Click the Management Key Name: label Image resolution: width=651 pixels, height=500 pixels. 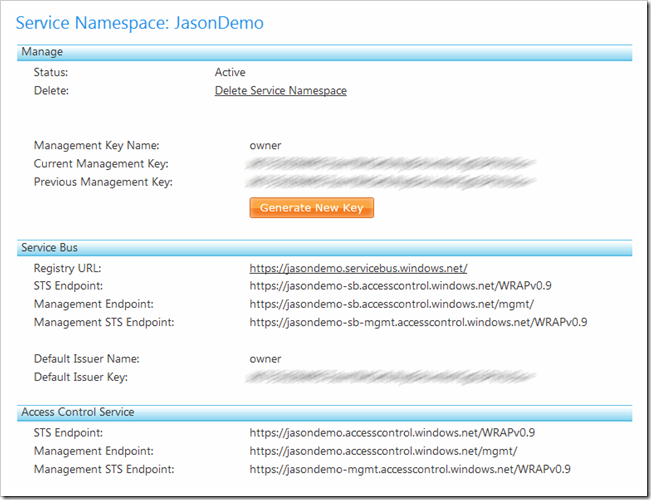coord(96,145)
